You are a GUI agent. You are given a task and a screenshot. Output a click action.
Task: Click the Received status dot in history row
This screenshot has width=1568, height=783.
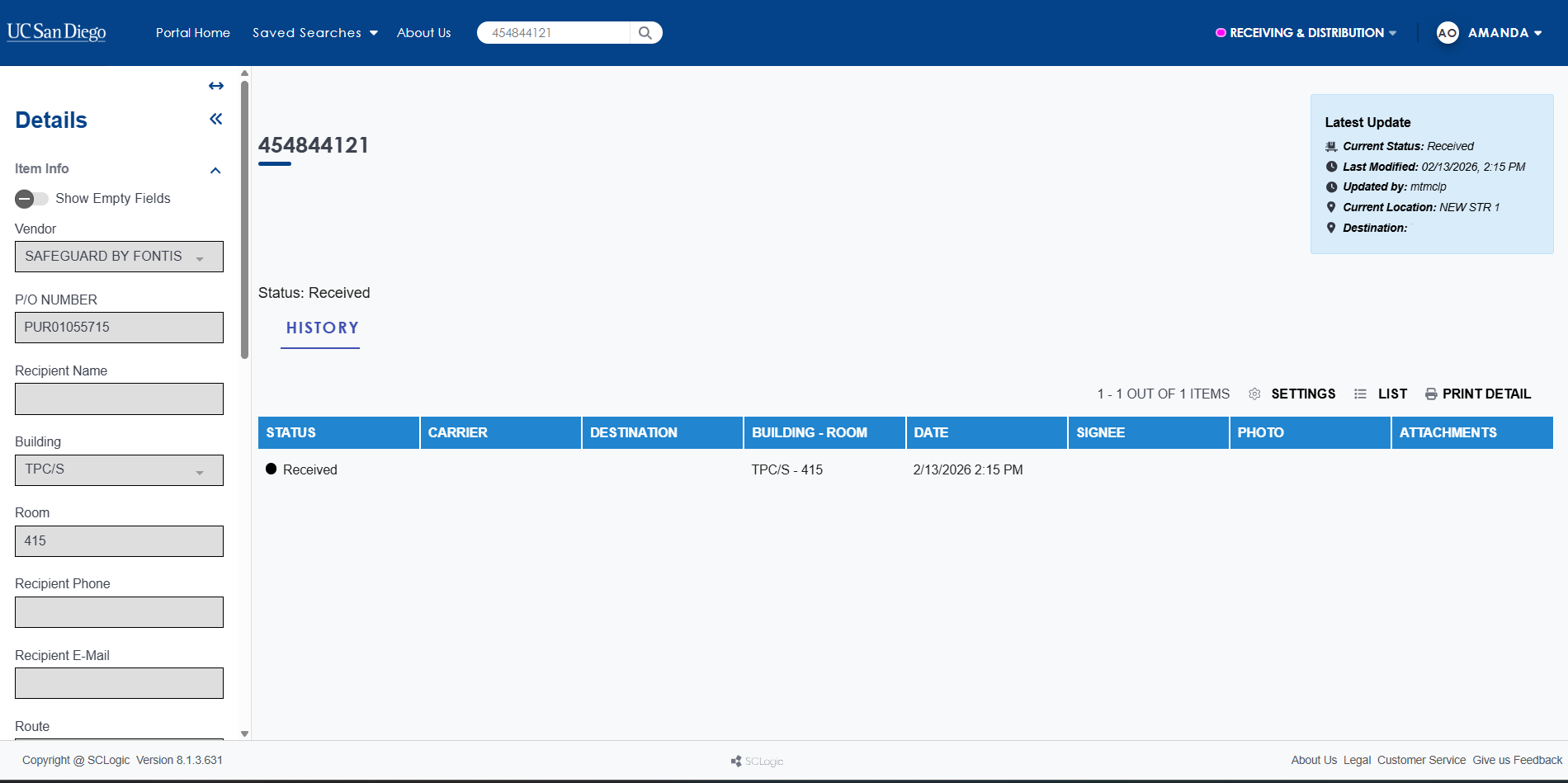271,469
